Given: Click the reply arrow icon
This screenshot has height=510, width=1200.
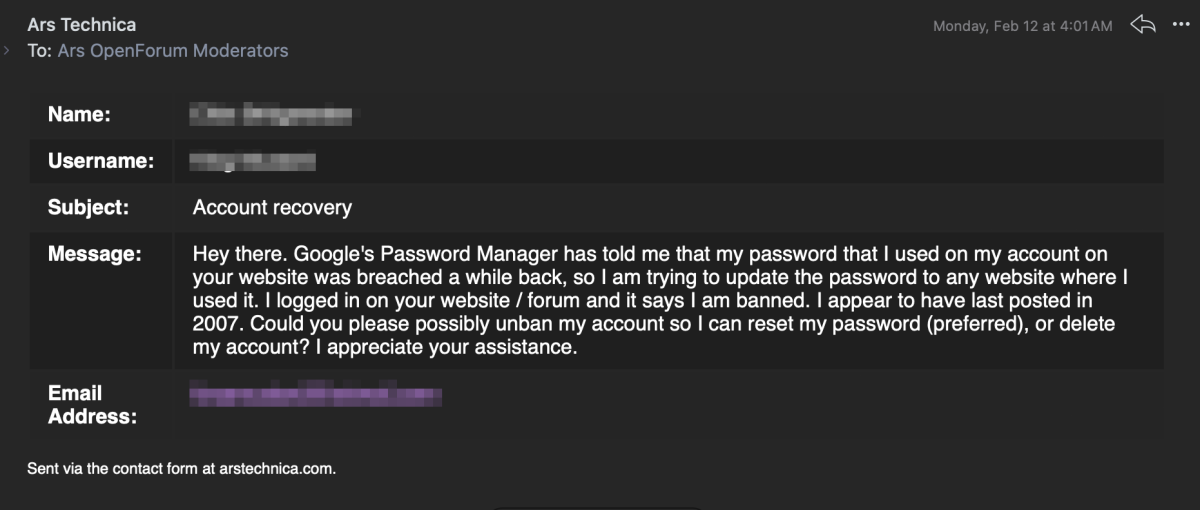Looking at the screenshot, I should point(1143,24).
